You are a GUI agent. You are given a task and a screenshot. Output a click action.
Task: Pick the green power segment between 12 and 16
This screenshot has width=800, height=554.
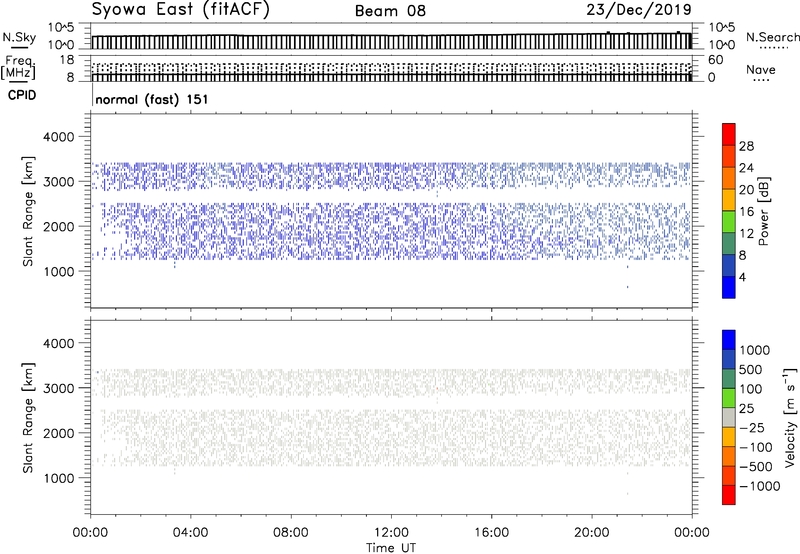click(729, 222)
